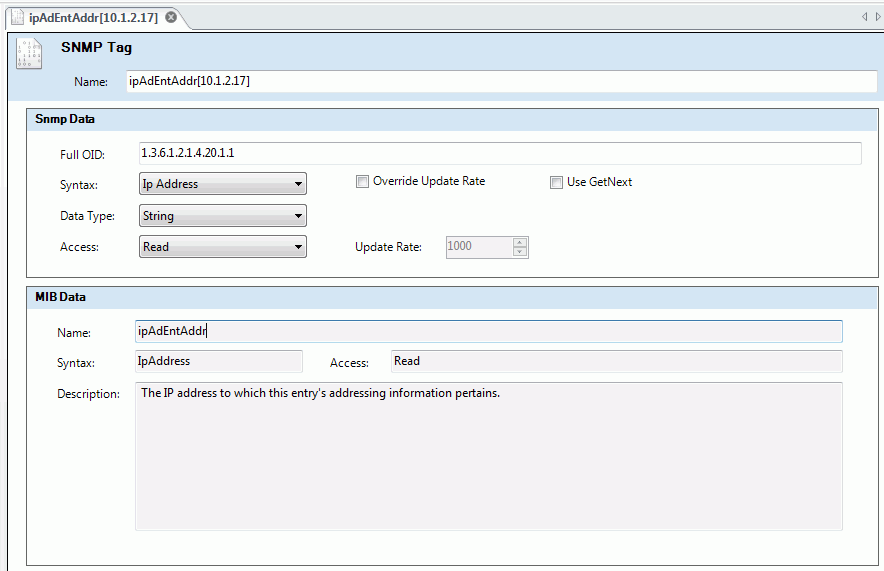Image resolution: width=884 pixels, height=571 pixels.
Task: Focus the MIB Data Name field
Action: pos(488,332)
